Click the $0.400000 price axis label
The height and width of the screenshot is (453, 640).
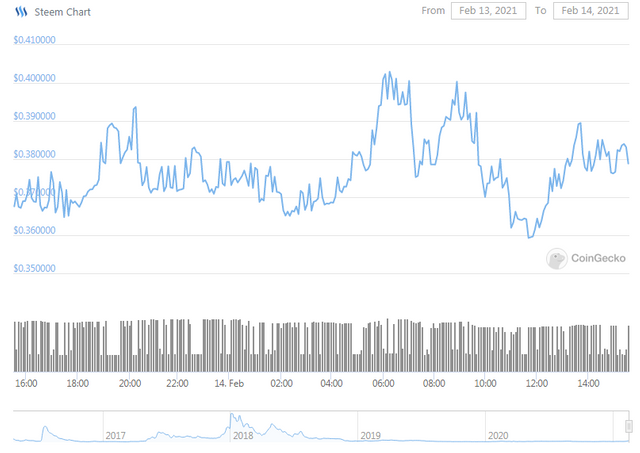coord(34,78)
